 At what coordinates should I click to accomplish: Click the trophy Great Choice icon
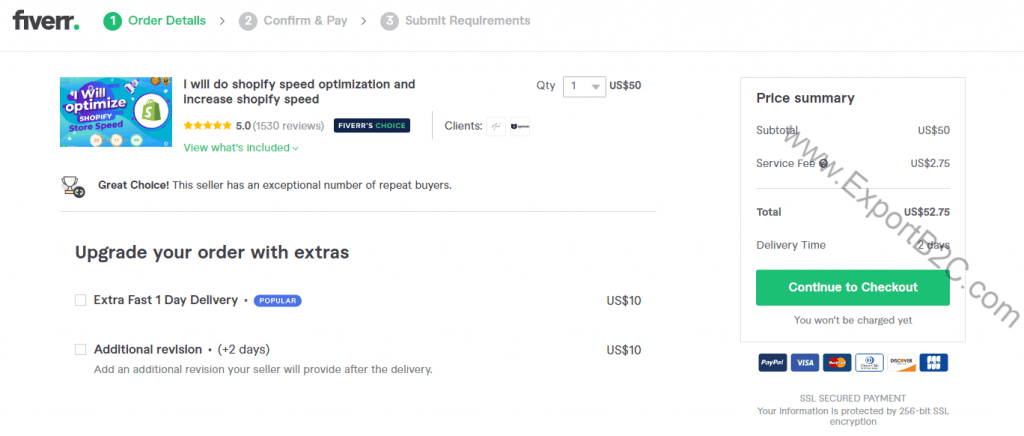(73, 185)
